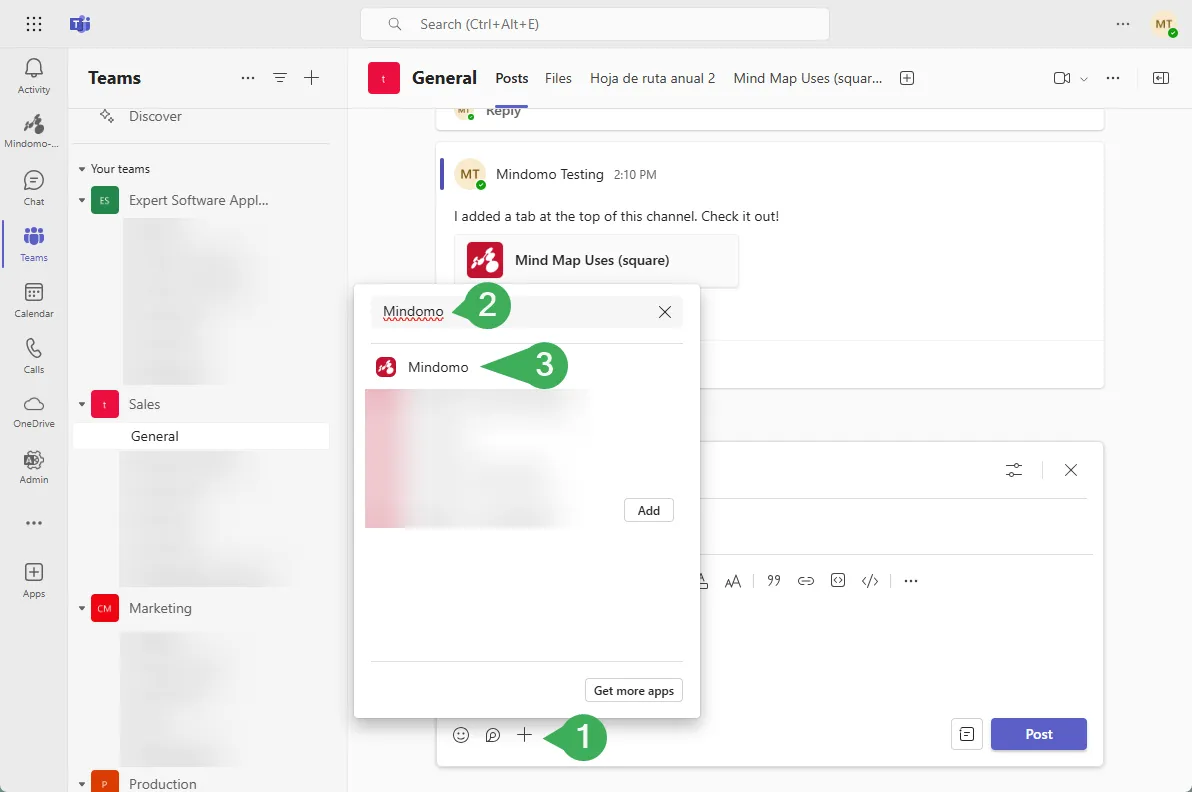
Task: Collapse the Your teams section
Action: click(82, 169)
